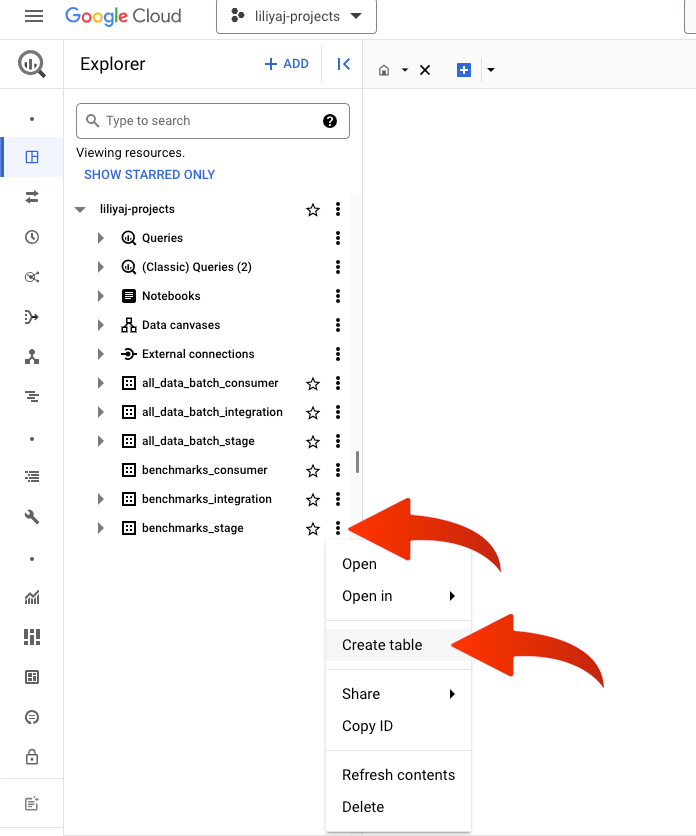This screenshot has height=836, width=696.
Task: Star the all_data_batch_consumer dataset
Action: (x=313, y=383)
